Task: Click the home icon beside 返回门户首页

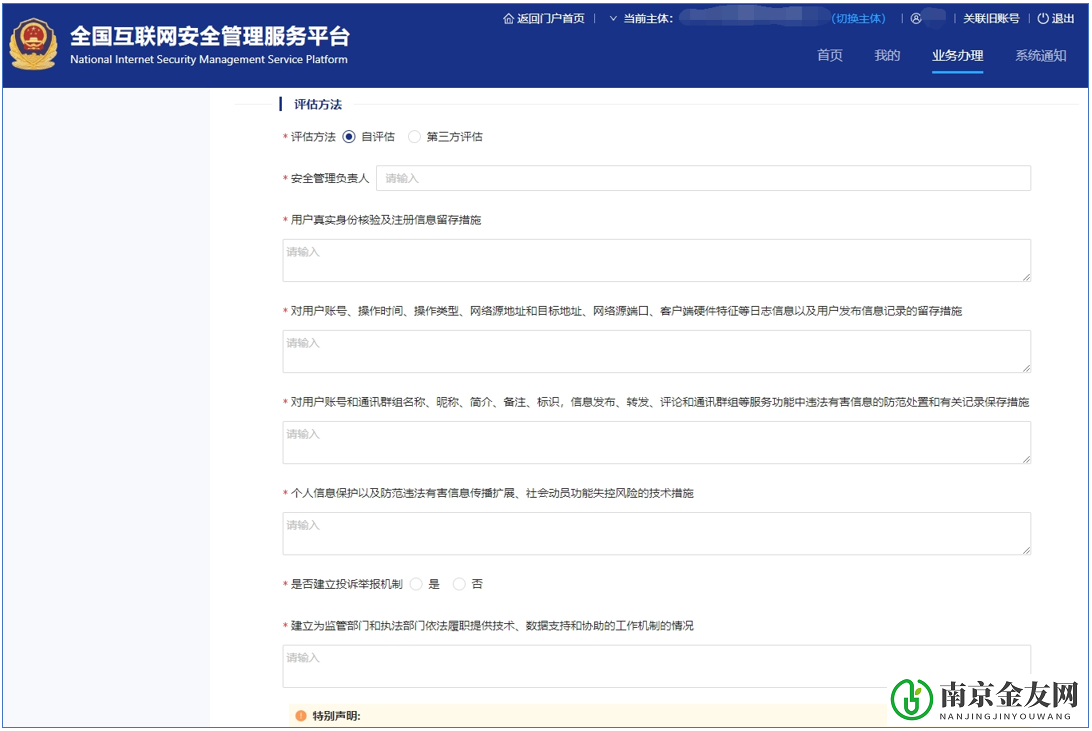Action: pos(509,17)
